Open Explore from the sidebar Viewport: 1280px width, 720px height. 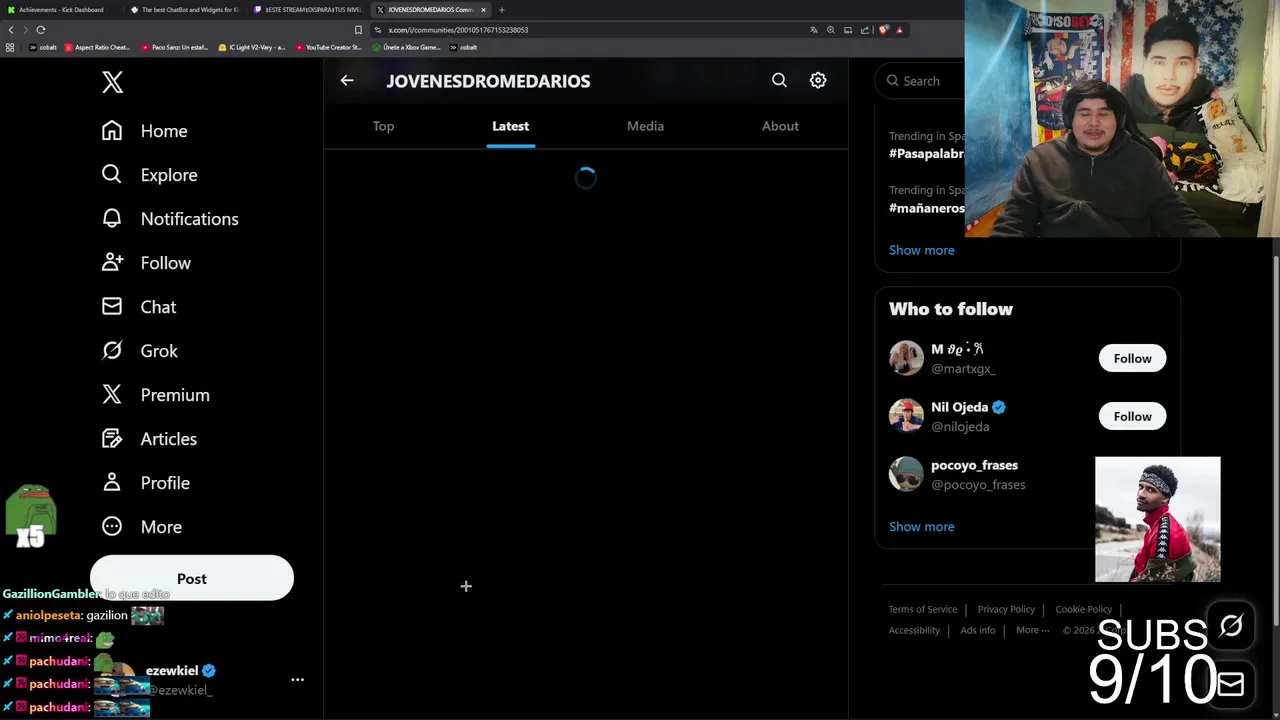pyautogui.click(x=149, y=175)
